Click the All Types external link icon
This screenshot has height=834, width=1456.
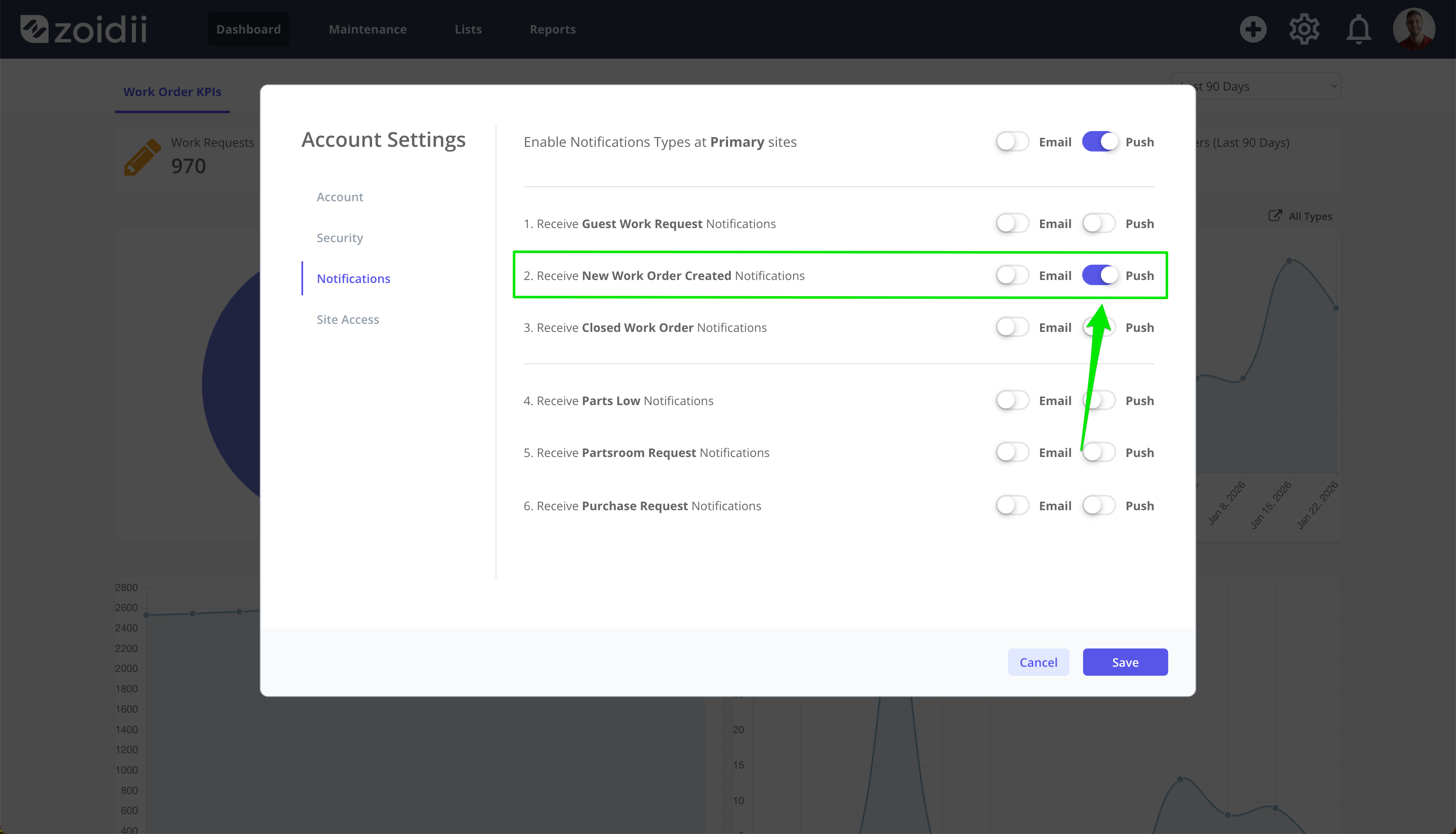coord(1275,215)
